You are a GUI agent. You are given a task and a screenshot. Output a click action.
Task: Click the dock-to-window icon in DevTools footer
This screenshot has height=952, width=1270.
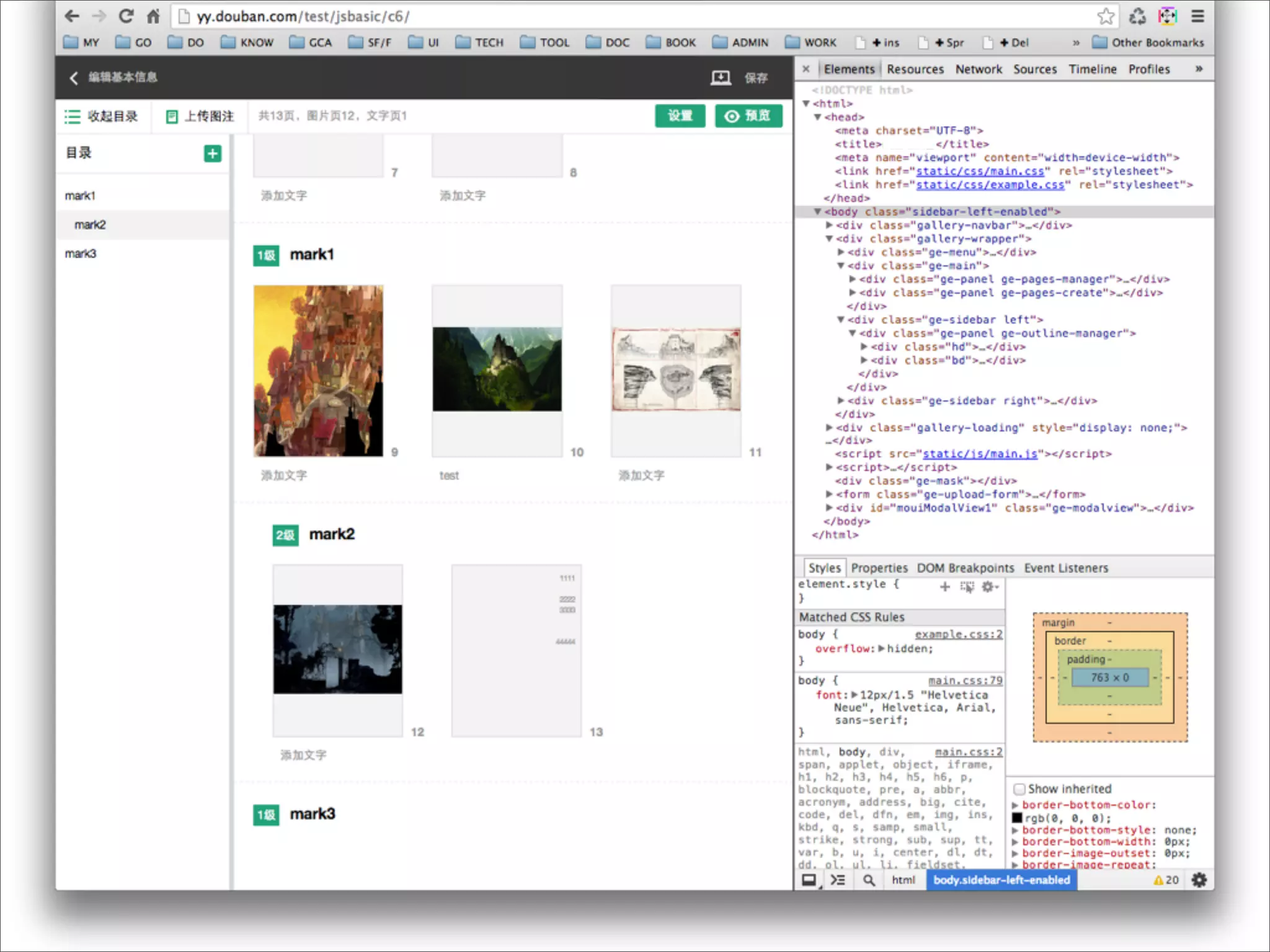tap(809, 879)
